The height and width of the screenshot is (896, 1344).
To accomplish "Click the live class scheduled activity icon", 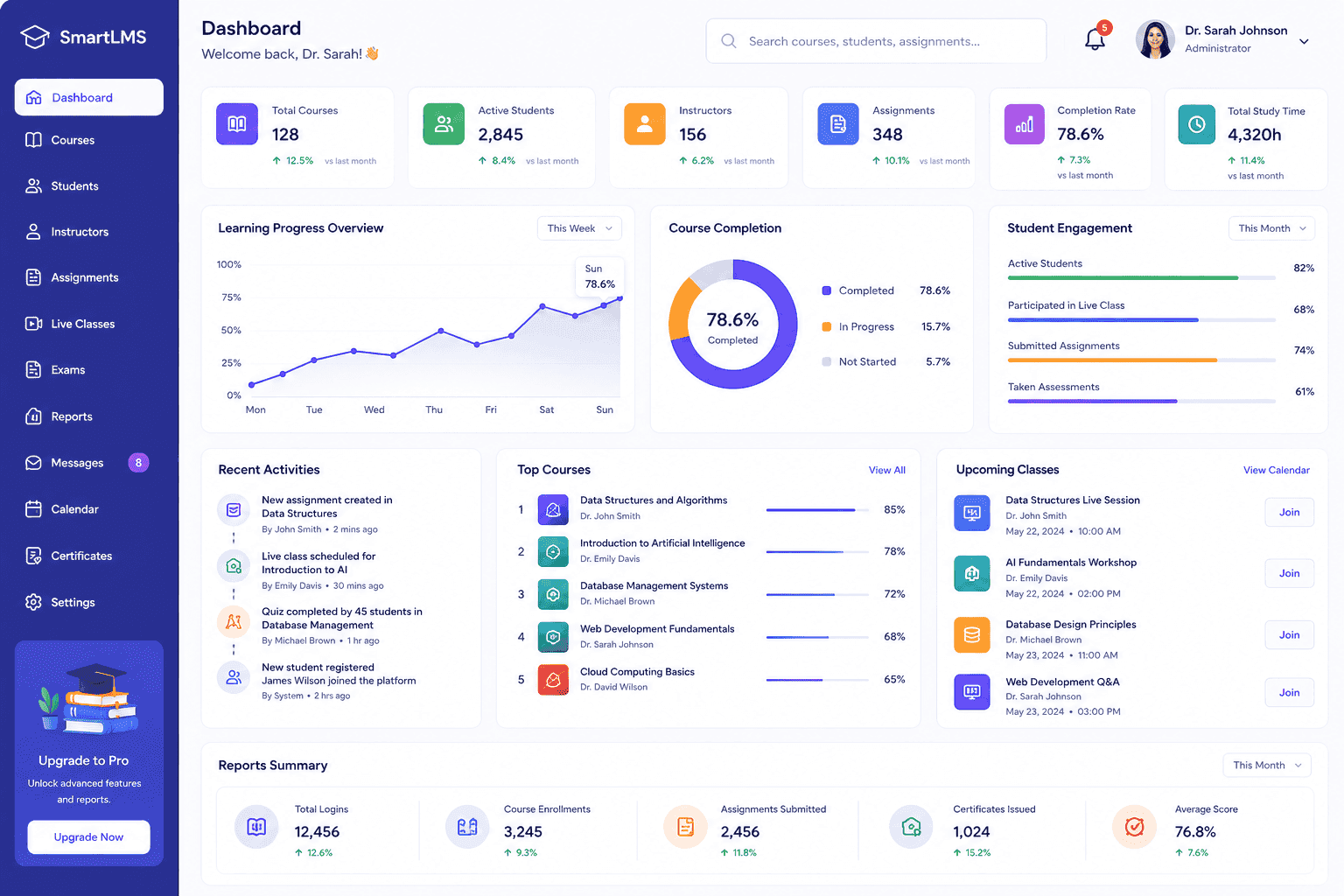I will point(234,566).
